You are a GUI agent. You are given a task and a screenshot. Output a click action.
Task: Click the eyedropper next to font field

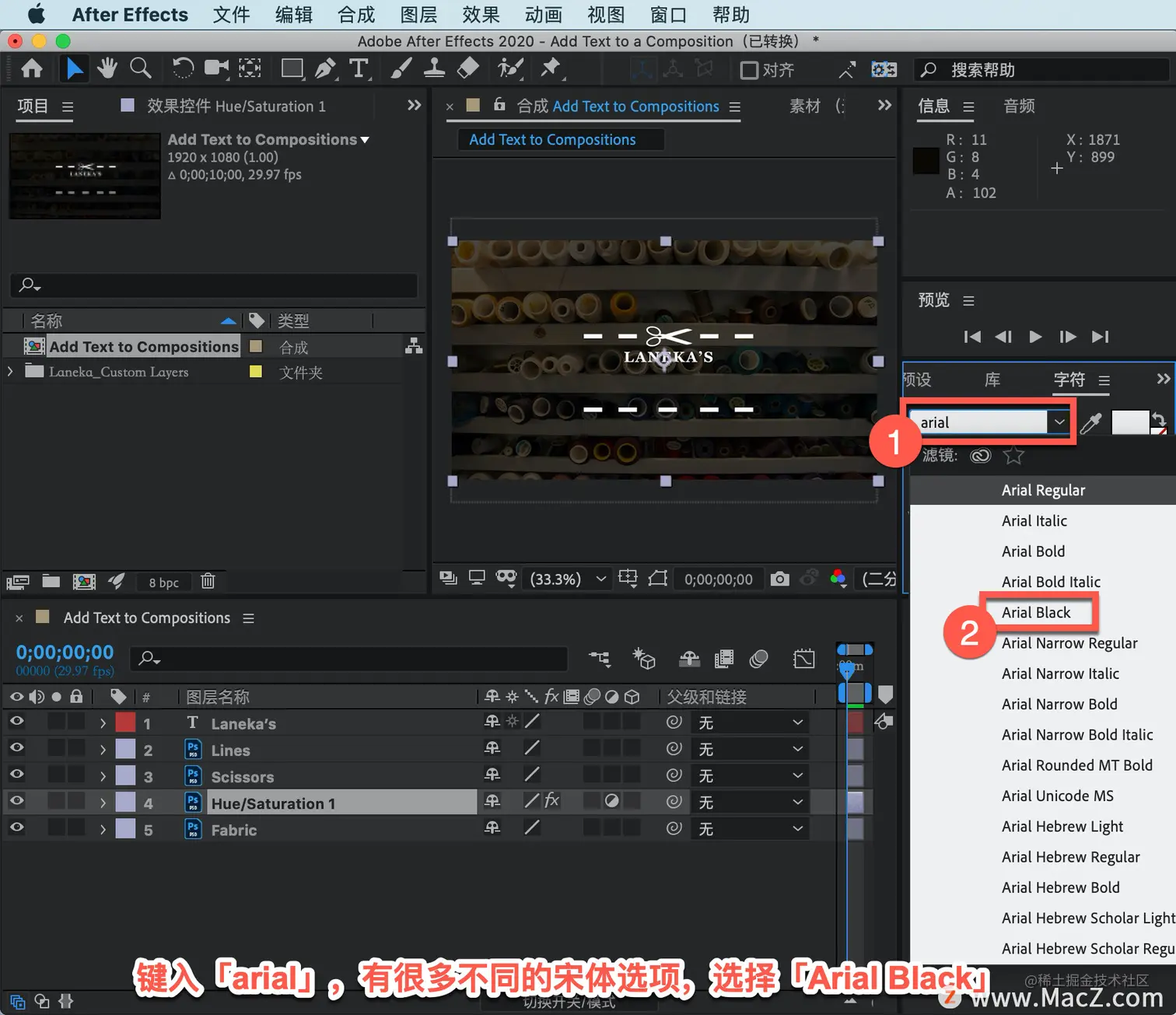tap(1090, 422)
